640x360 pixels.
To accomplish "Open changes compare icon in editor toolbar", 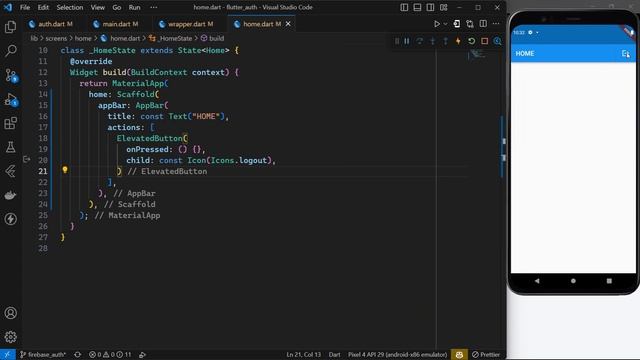I will (470, 24).
